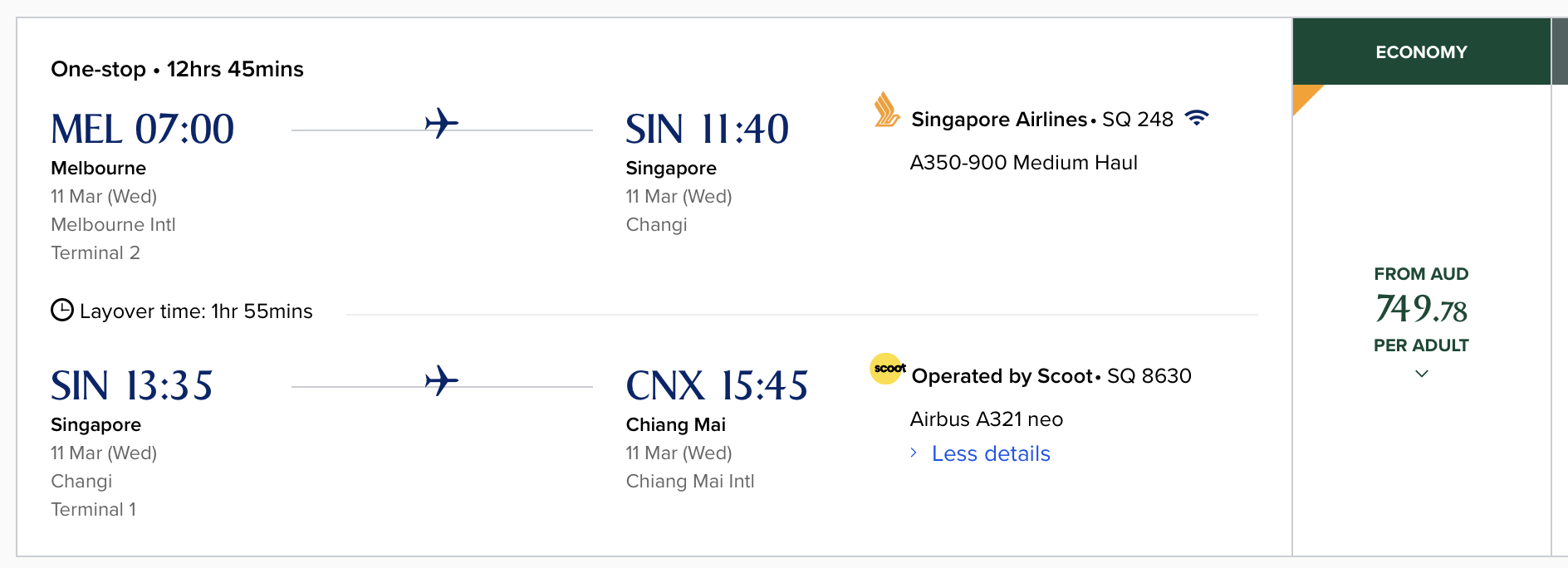Screen dimensions: 1568x568
Task: Click the Scoot airline logo
Action: pos(888,369)
